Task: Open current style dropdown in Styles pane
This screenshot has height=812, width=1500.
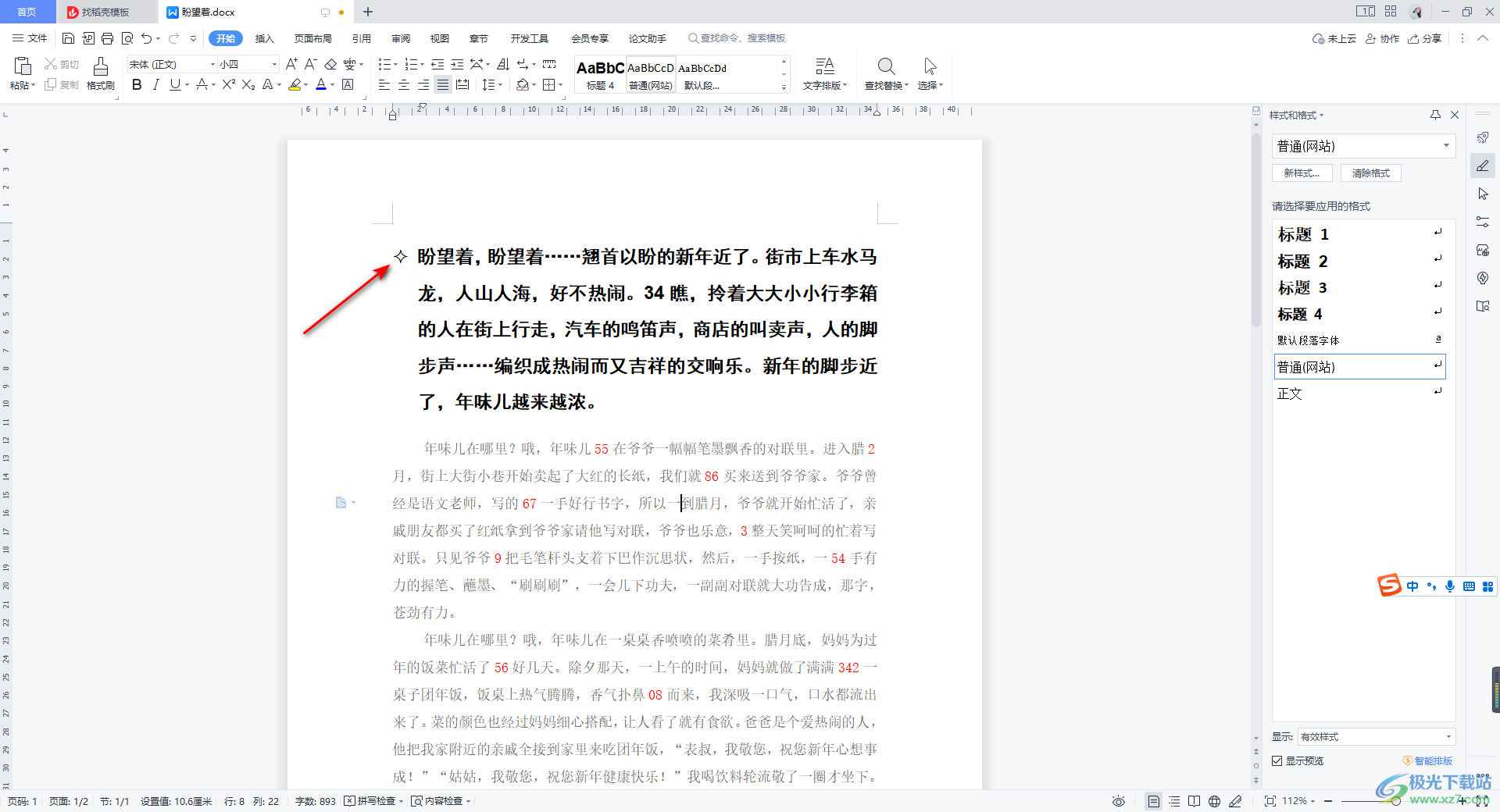Action: [x=1446, y=146]
